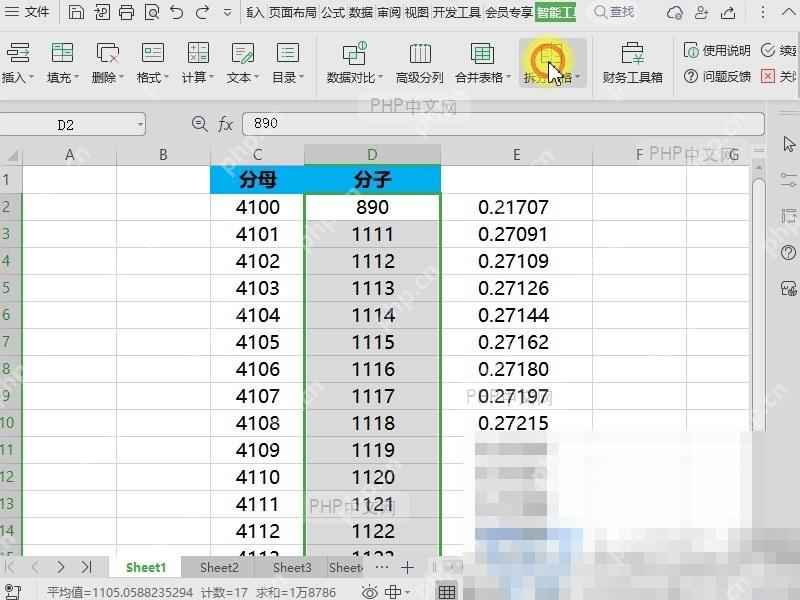Open the 格式 tool dropdown
Screen dimensions: 800x600
pyautogui.click(x=152, y=63)
